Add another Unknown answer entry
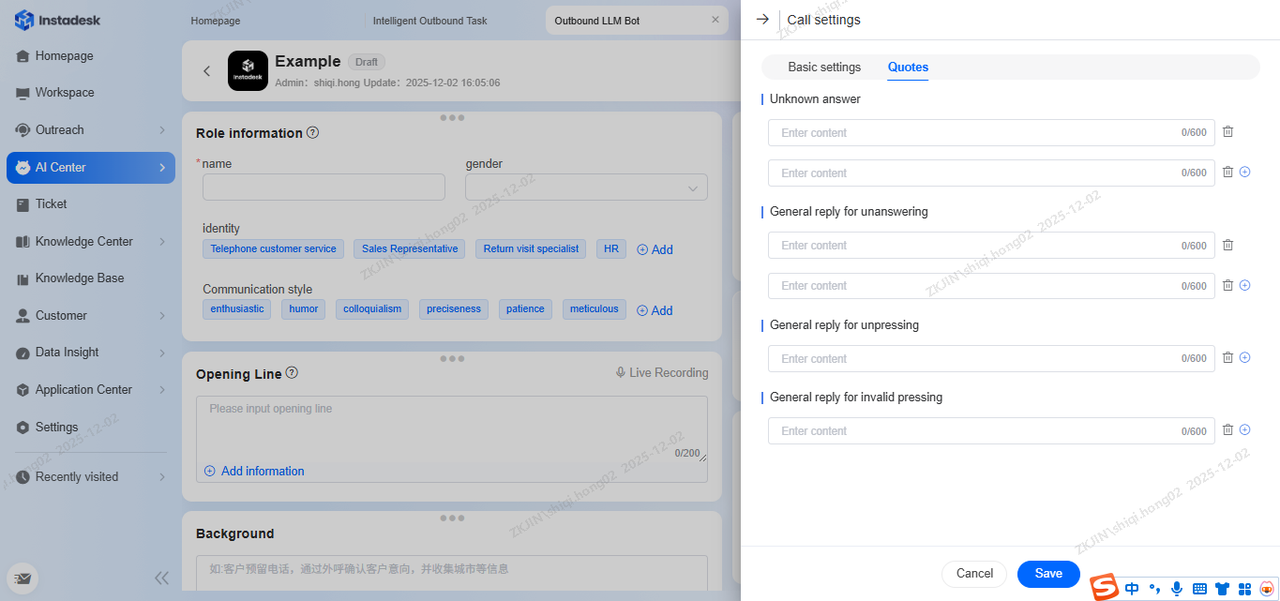The height and width of the screenshot is (601, 1280). (1245, 172)
